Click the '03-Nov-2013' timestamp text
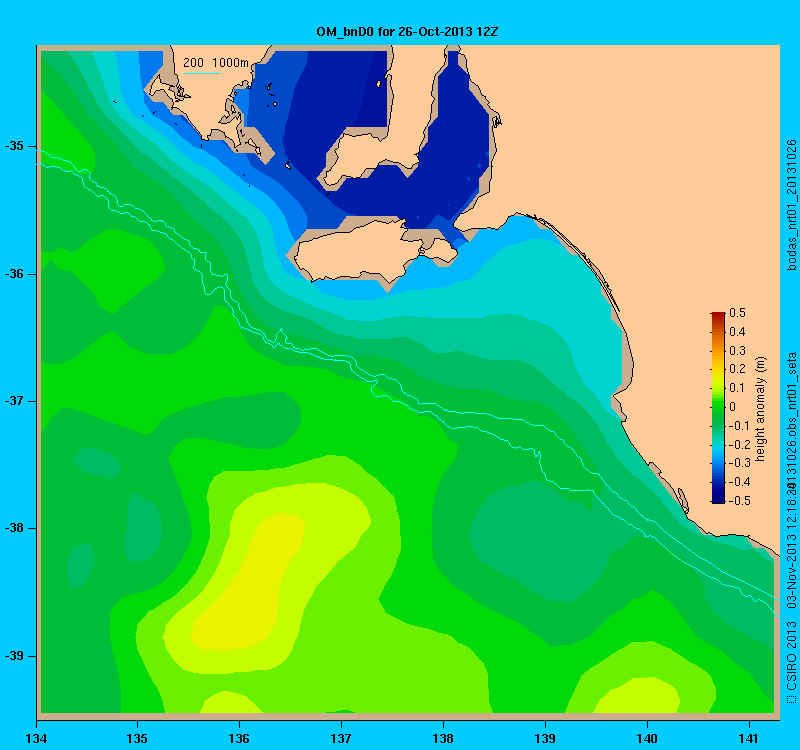This screenshot has height=750, width=800. 791,574
